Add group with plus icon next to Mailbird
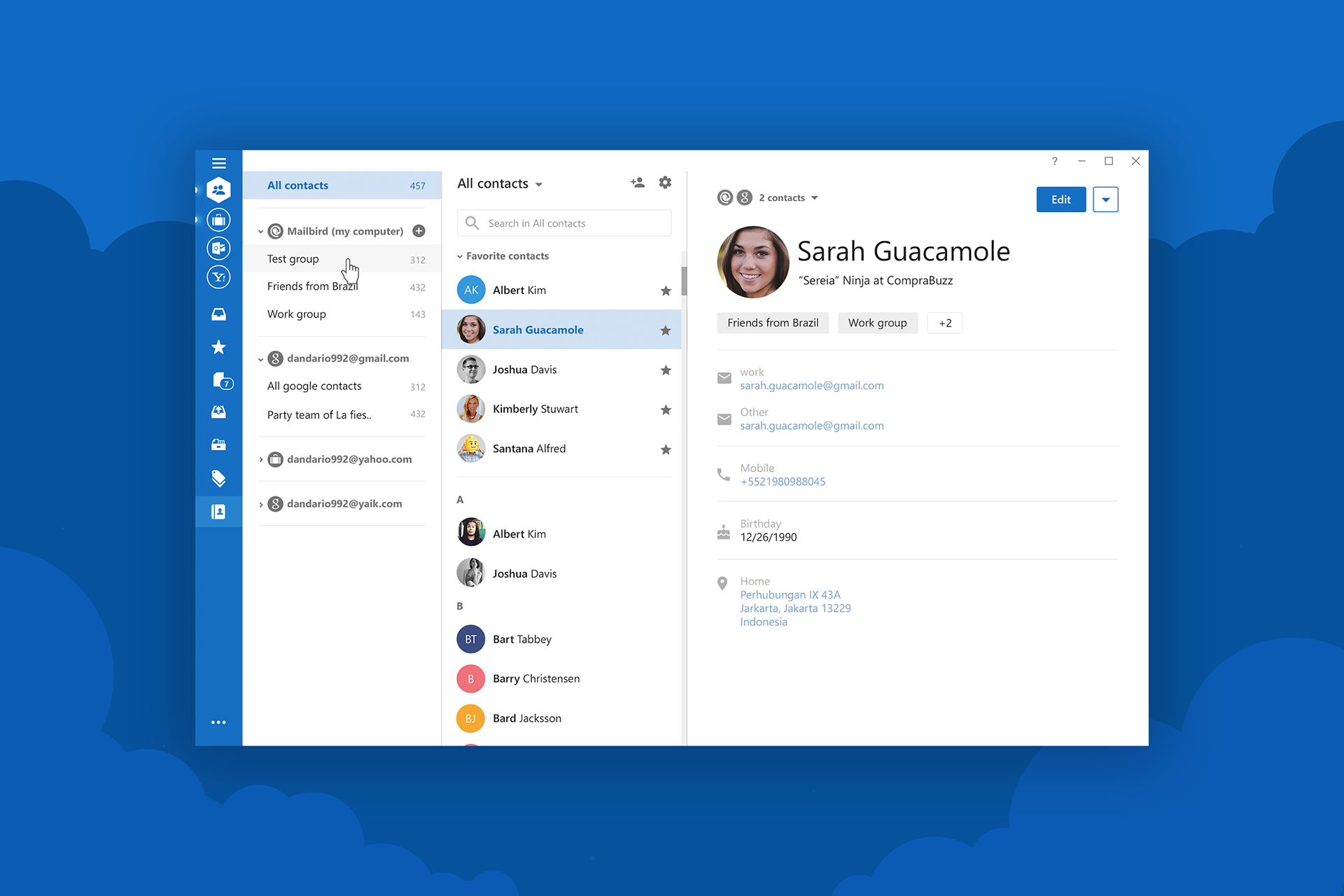 [419, 231]
